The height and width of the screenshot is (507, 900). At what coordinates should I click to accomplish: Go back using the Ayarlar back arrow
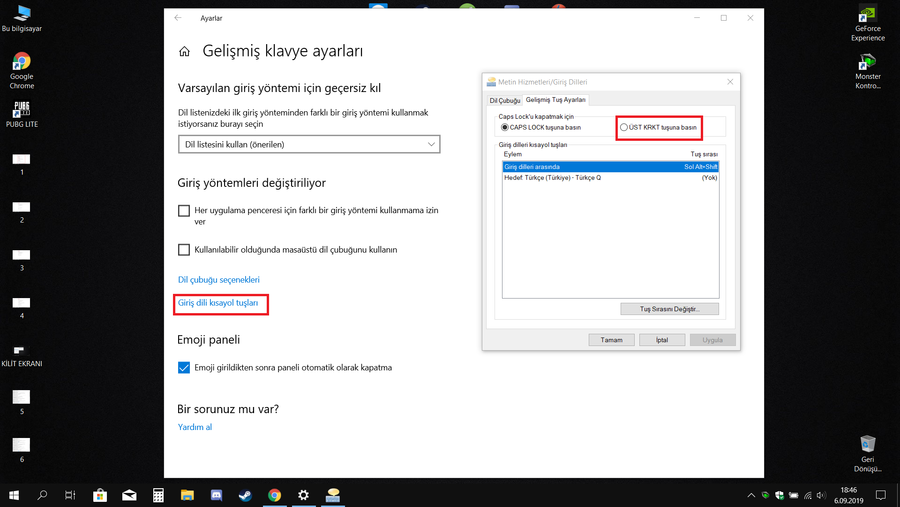(178, 18)
